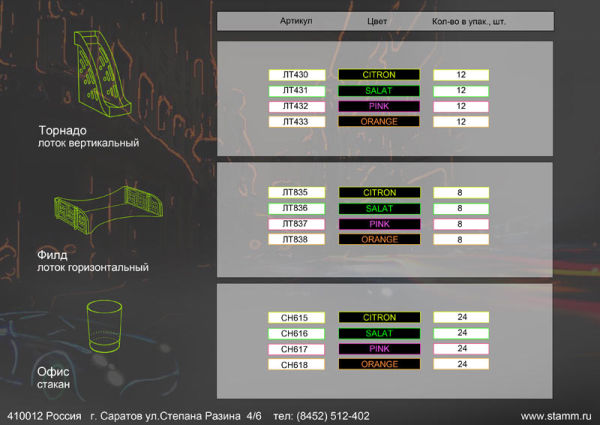Click the Цвет column header

coord(377,21)
